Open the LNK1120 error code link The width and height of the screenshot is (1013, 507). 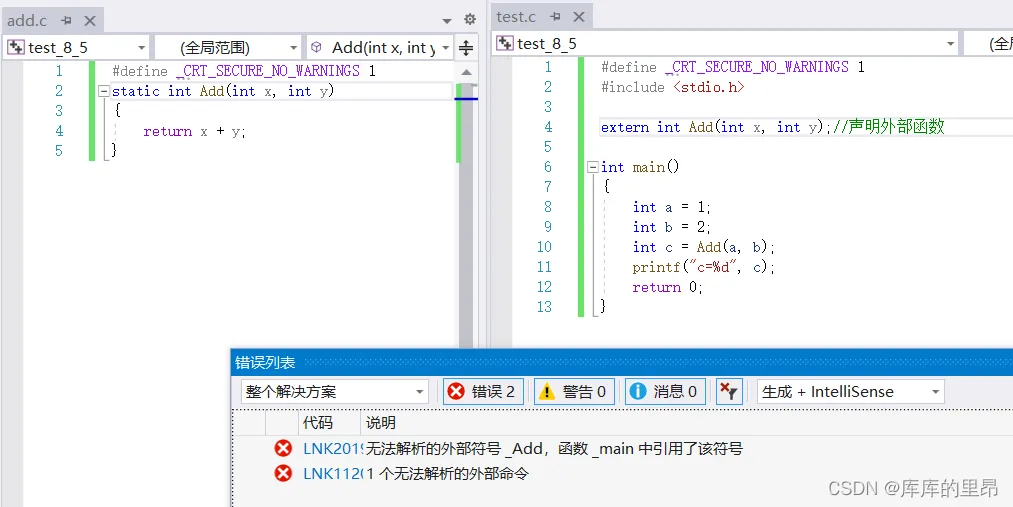[x=333, y=473]
